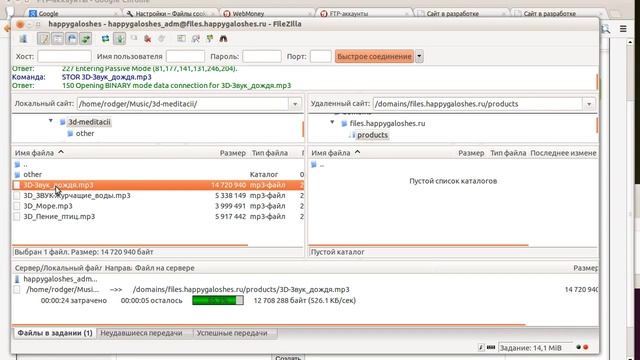Sort the remote list by Размер column
The image size is (640, 360).
[471, 153]
